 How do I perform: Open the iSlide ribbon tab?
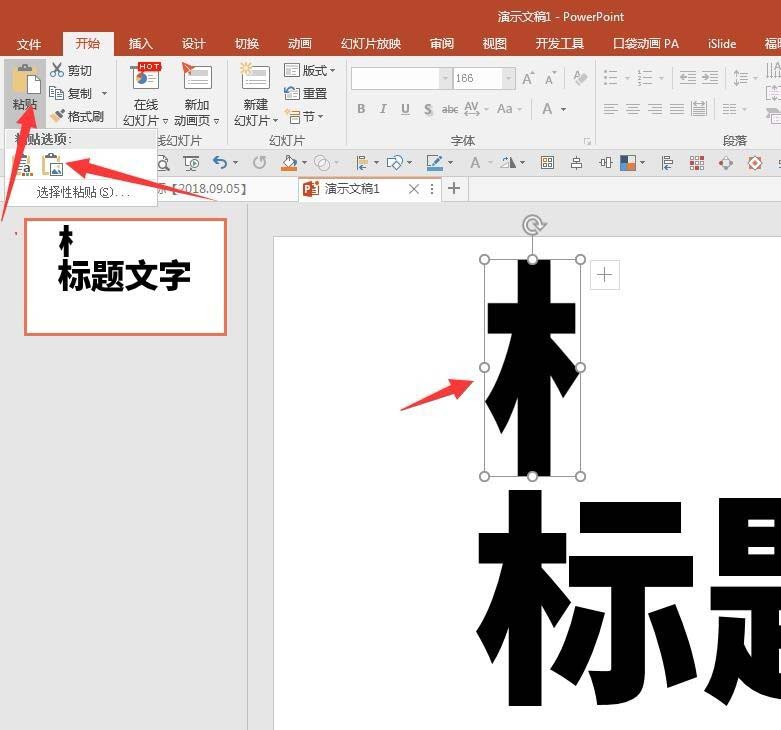pyautogui.click(x=722, y=44)
